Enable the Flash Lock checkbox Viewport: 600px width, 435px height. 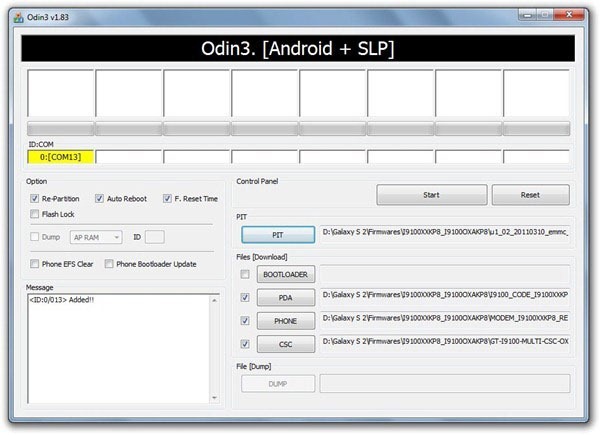click(x=34, y=214)
